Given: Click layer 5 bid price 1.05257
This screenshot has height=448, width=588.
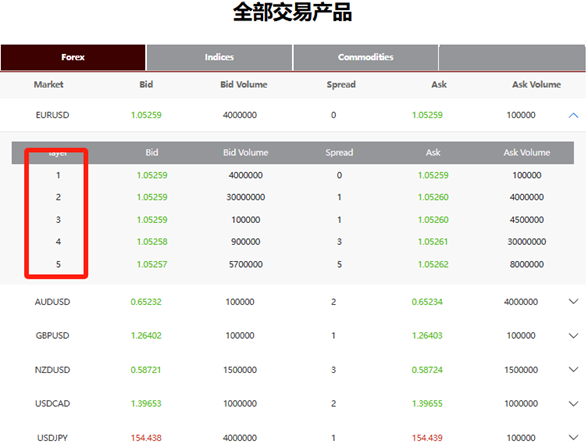Looking at the screenshot, I should [152, 264].
